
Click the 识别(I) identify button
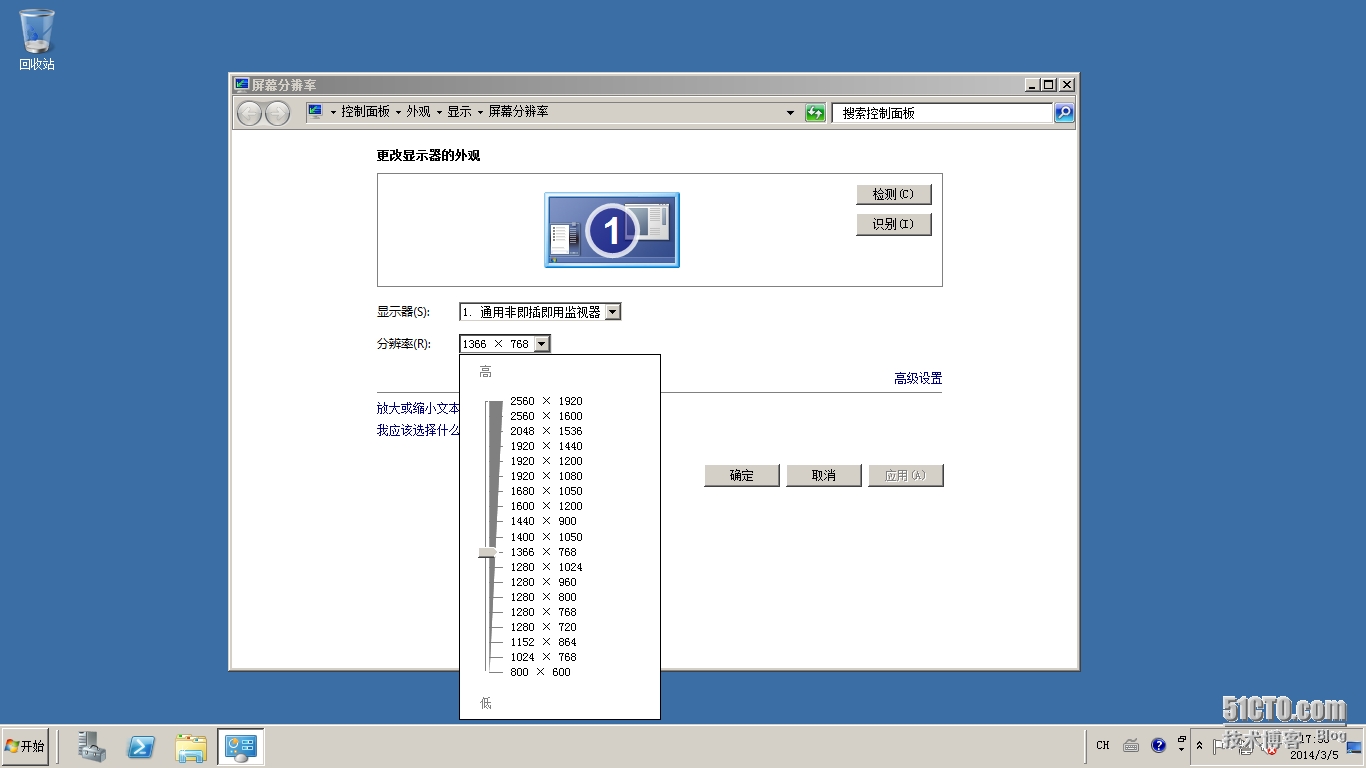click(893, 224)
